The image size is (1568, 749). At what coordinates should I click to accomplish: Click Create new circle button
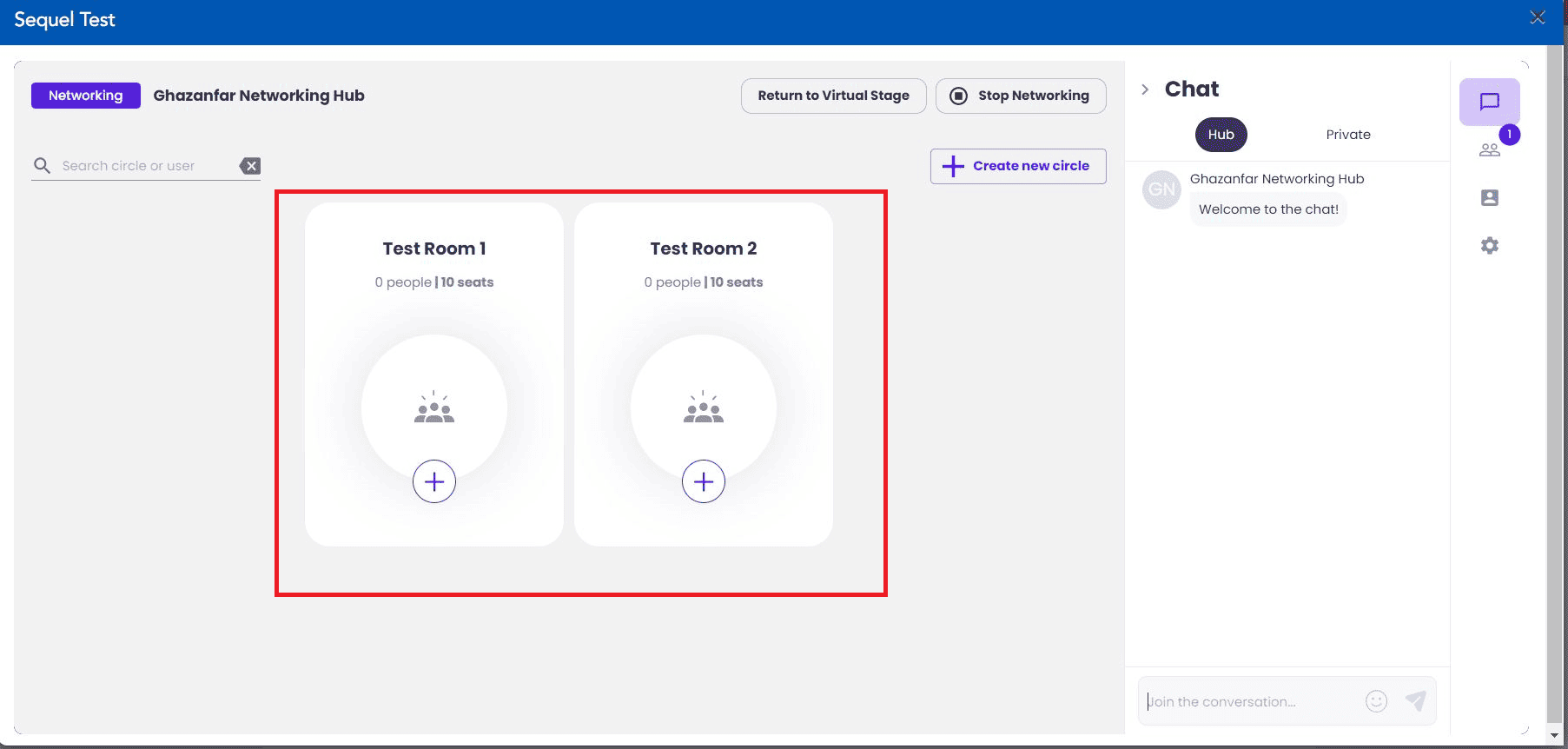(x=1018, y=166)
